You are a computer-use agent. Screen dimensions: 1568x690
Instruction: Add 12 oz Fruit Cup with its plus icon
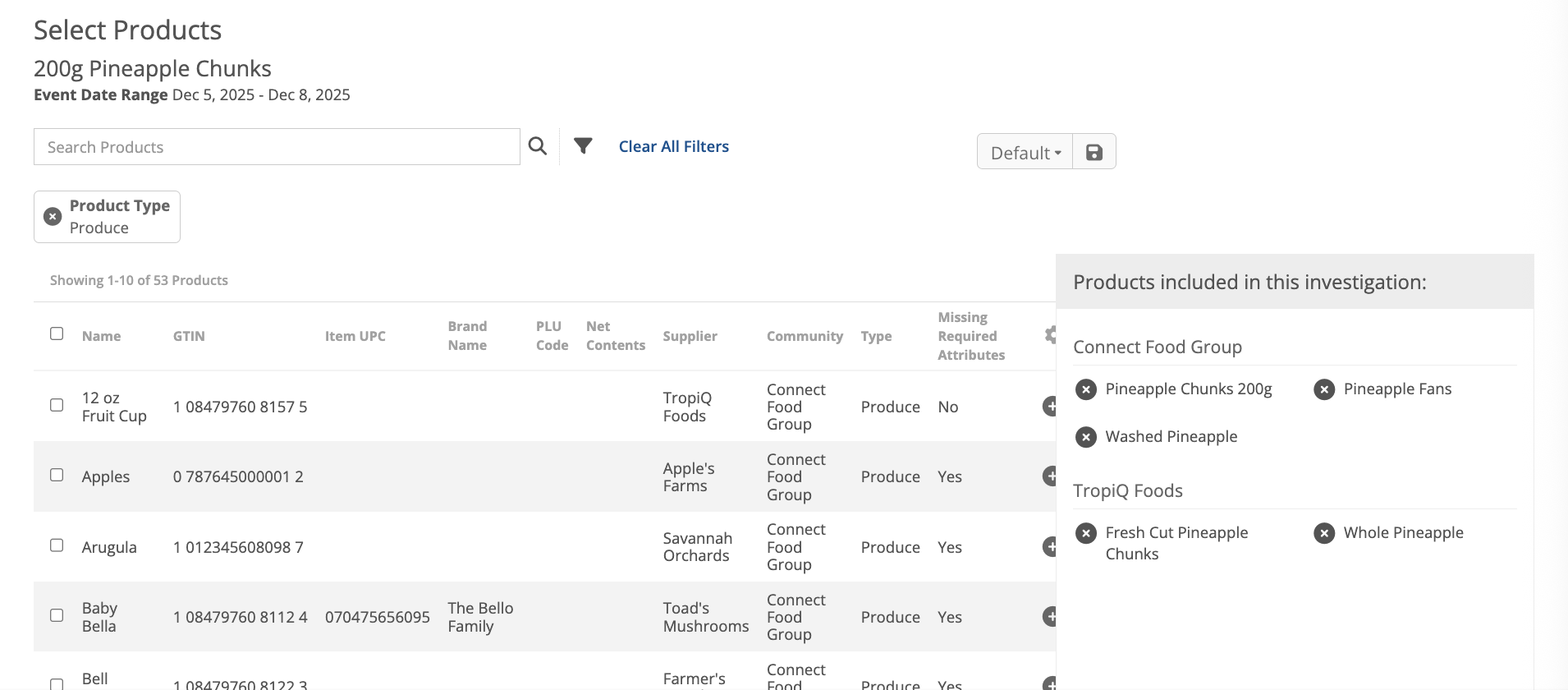coord(1049,406)
